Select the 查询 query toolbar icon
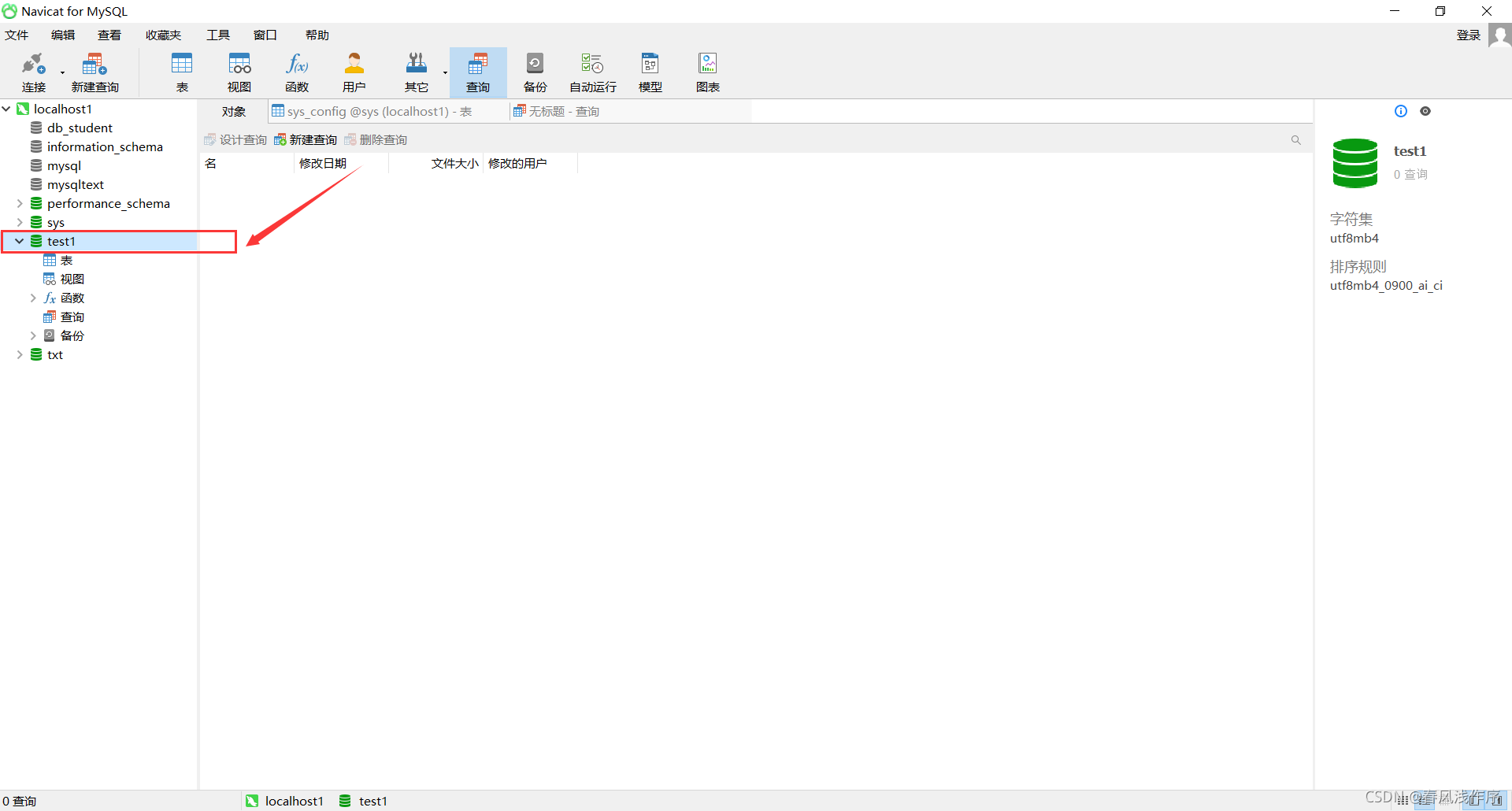The height and width of the screenshot is (811, 1512). point(478,72)
